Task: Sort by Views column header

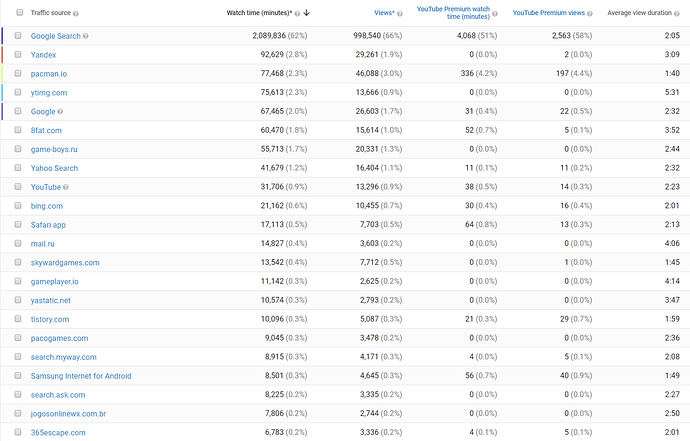Action: click(384, 13)
